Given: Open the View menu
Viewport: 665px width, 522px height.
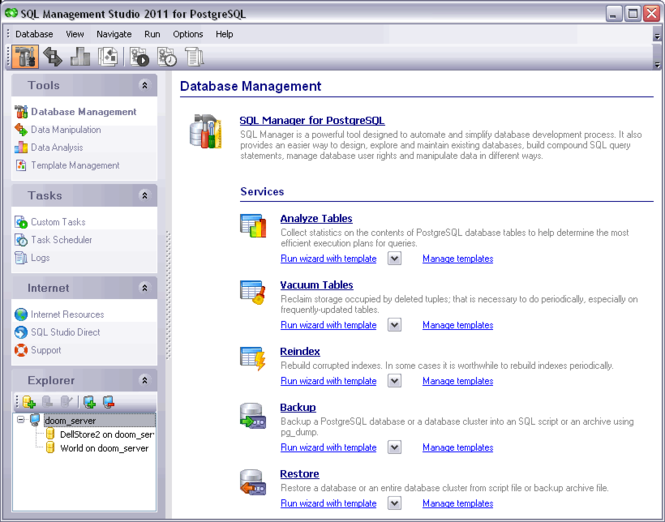Looking at the screenshot, I should point(75,34).
